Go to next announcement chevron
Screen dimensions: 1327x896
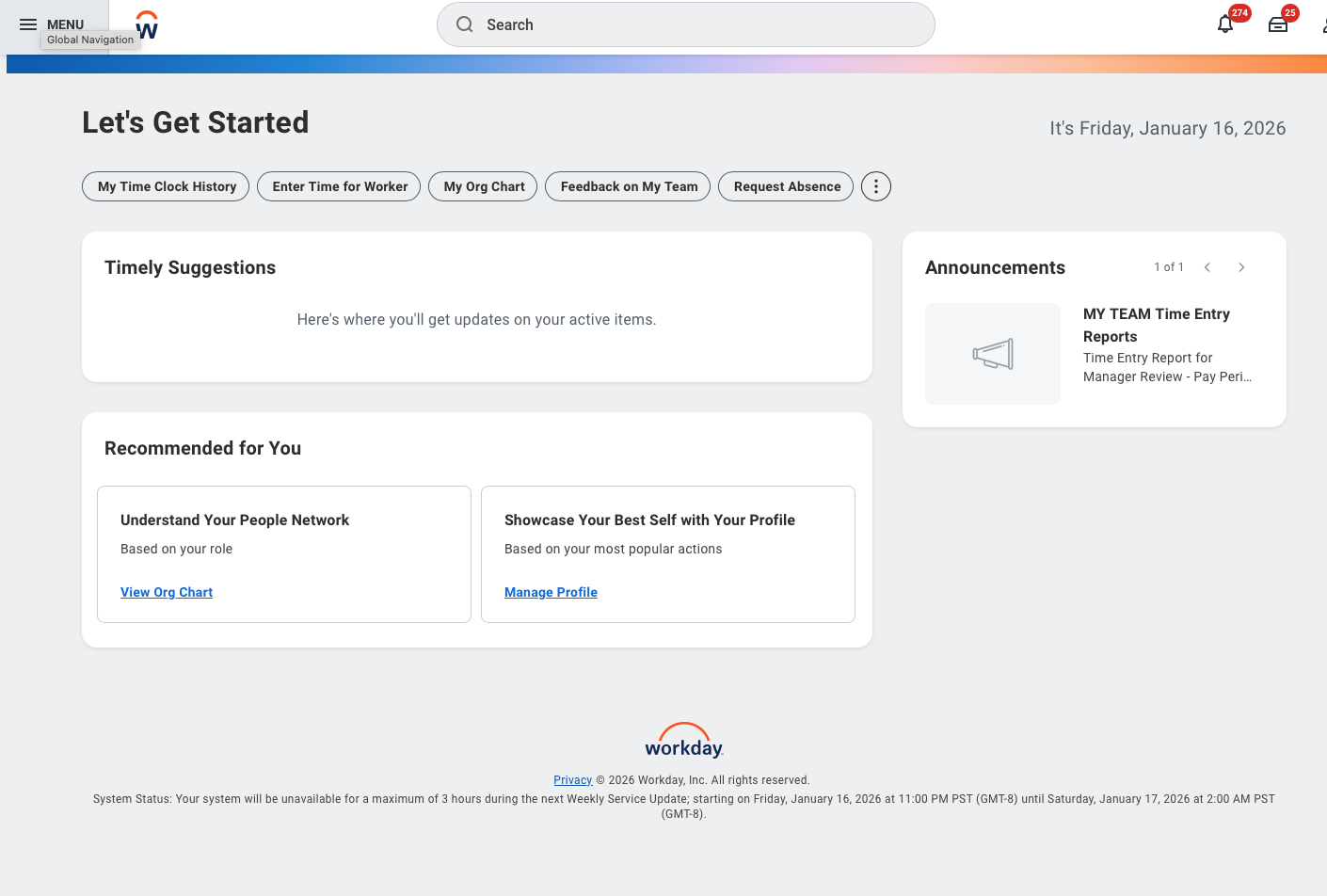(1241, 267)
